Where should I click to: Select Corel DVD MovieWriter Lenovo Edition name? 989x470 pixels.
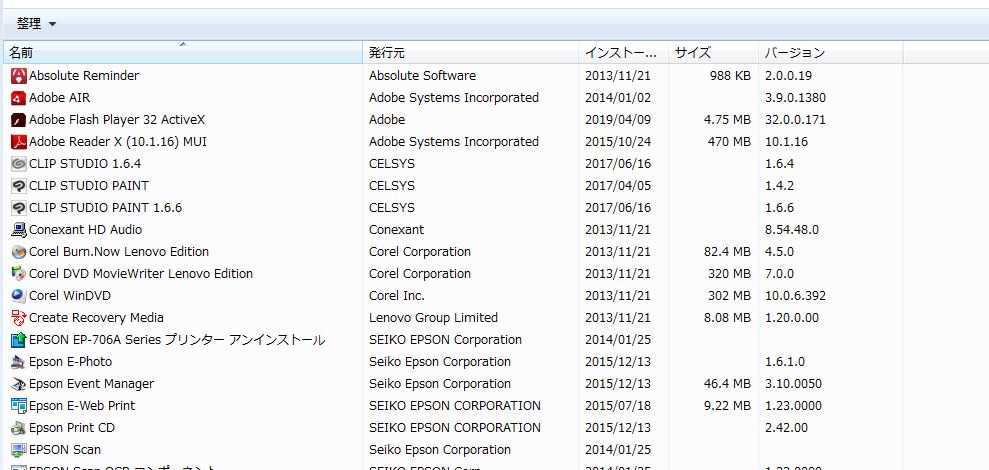click(x=141, y=274)
